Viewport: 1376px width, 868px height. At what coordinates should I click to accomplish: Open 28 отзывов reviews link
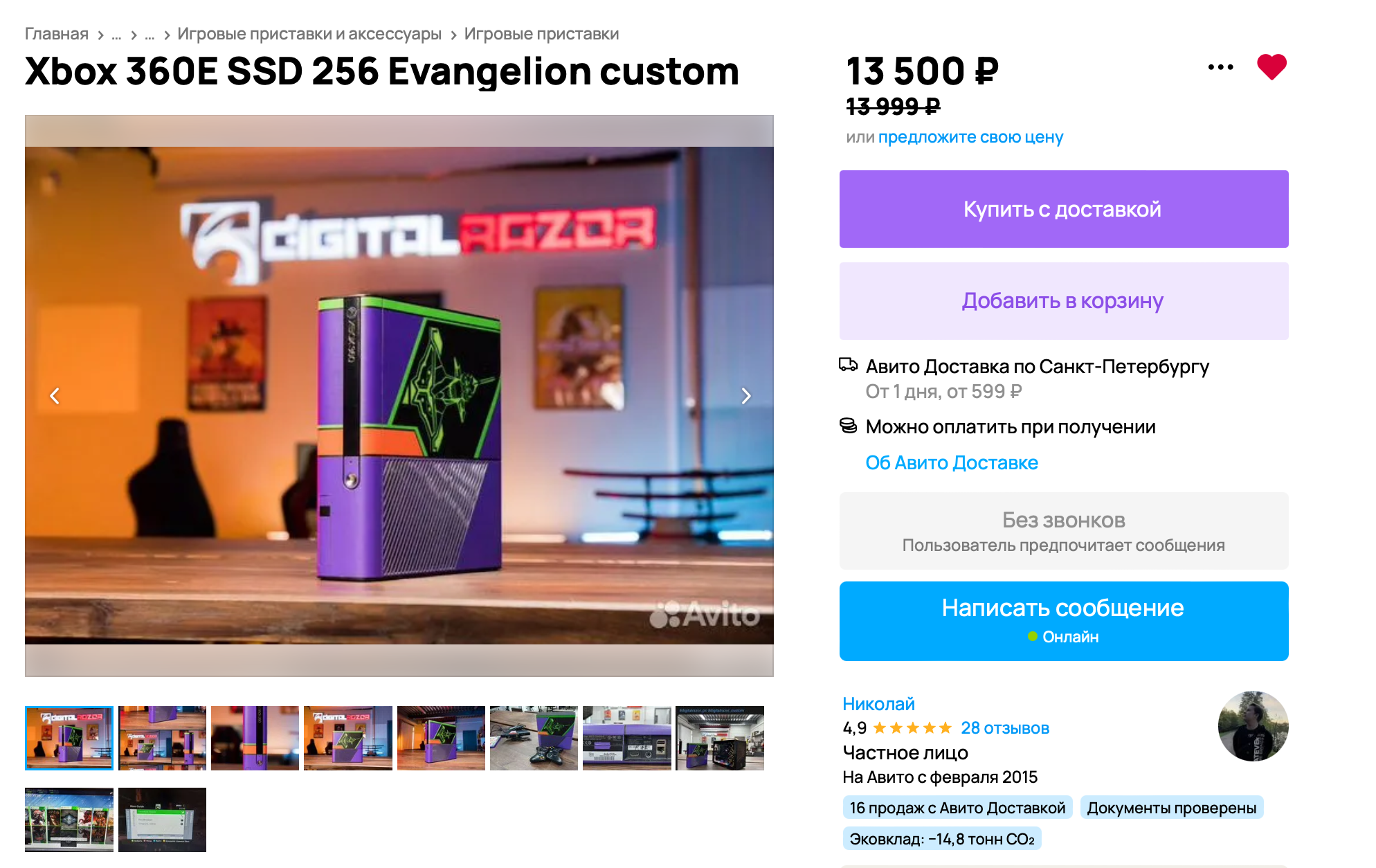click(1005, 728)
